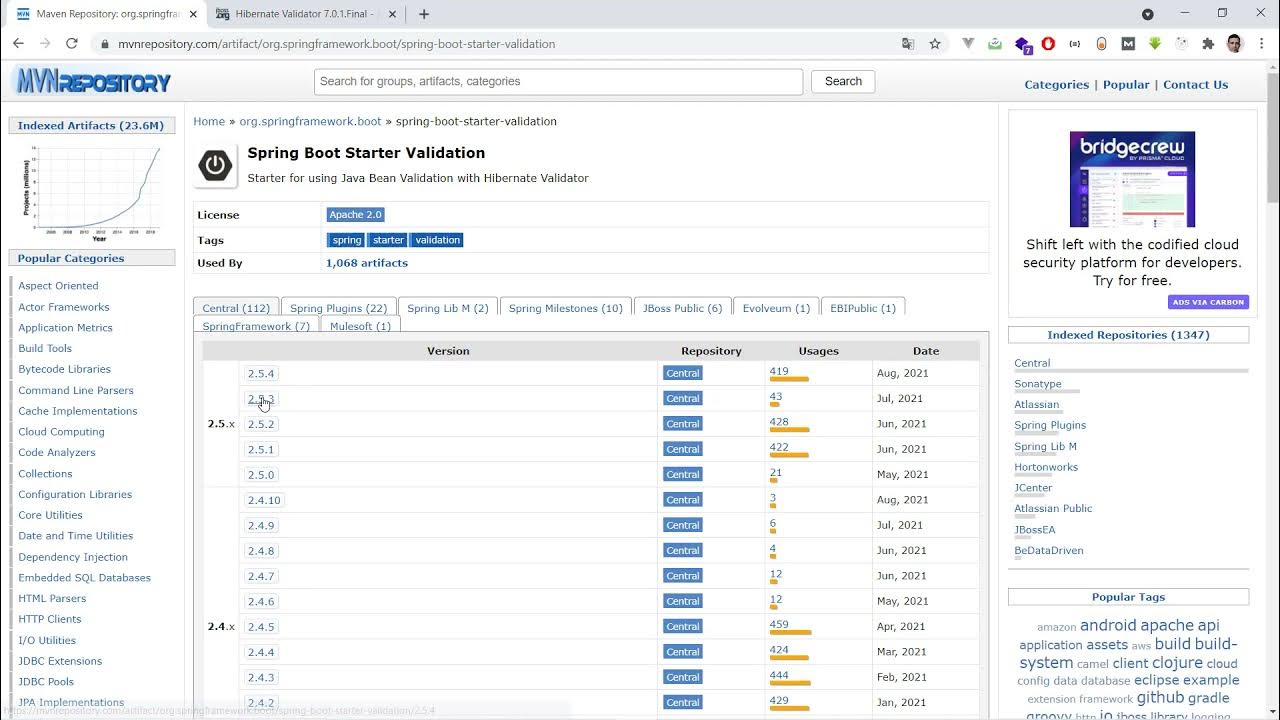The height and width of the screenshot is (720, 1280).
Task: Open org.springframework.boot breadcrumb link
Action: tap(310, 121)
